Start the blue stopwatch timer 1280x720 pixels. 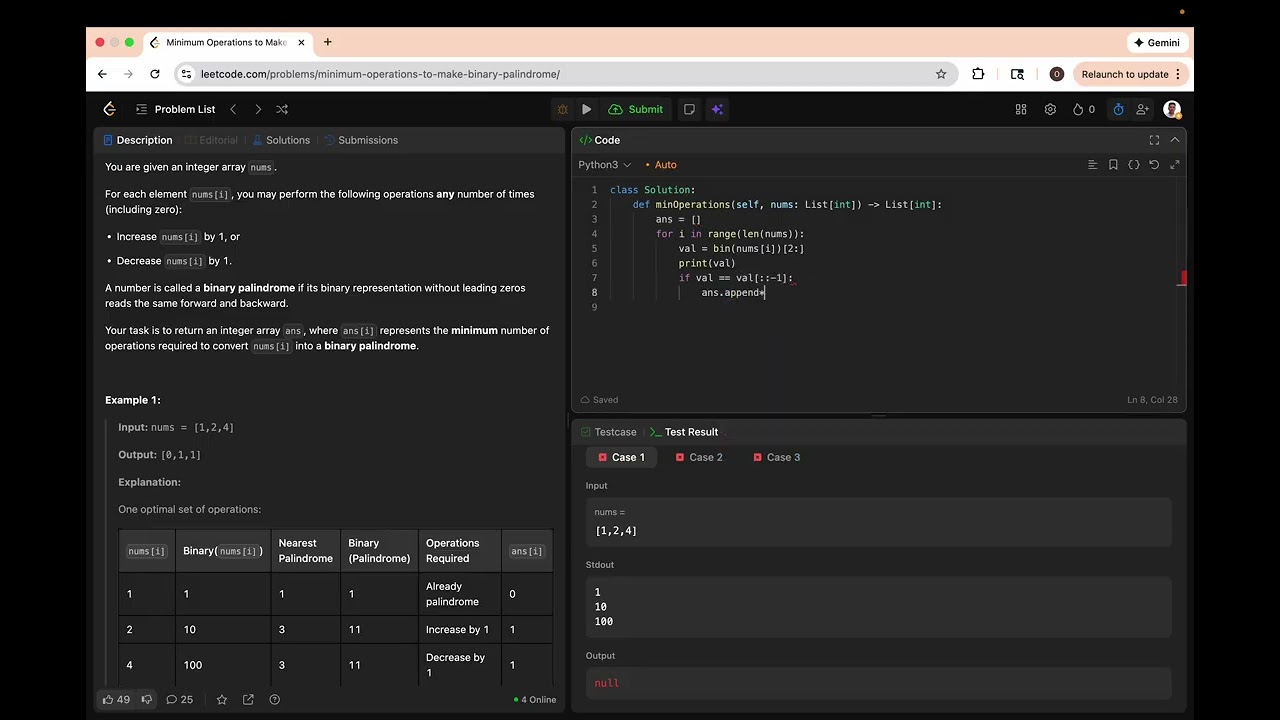(1118, 109)
